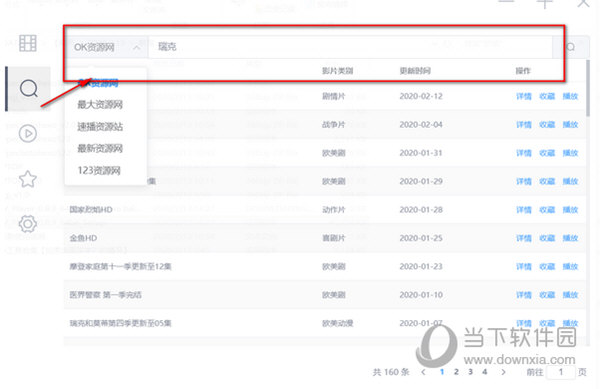
Task: Click the 共 160 条 total count
Action: coord(391,372)
